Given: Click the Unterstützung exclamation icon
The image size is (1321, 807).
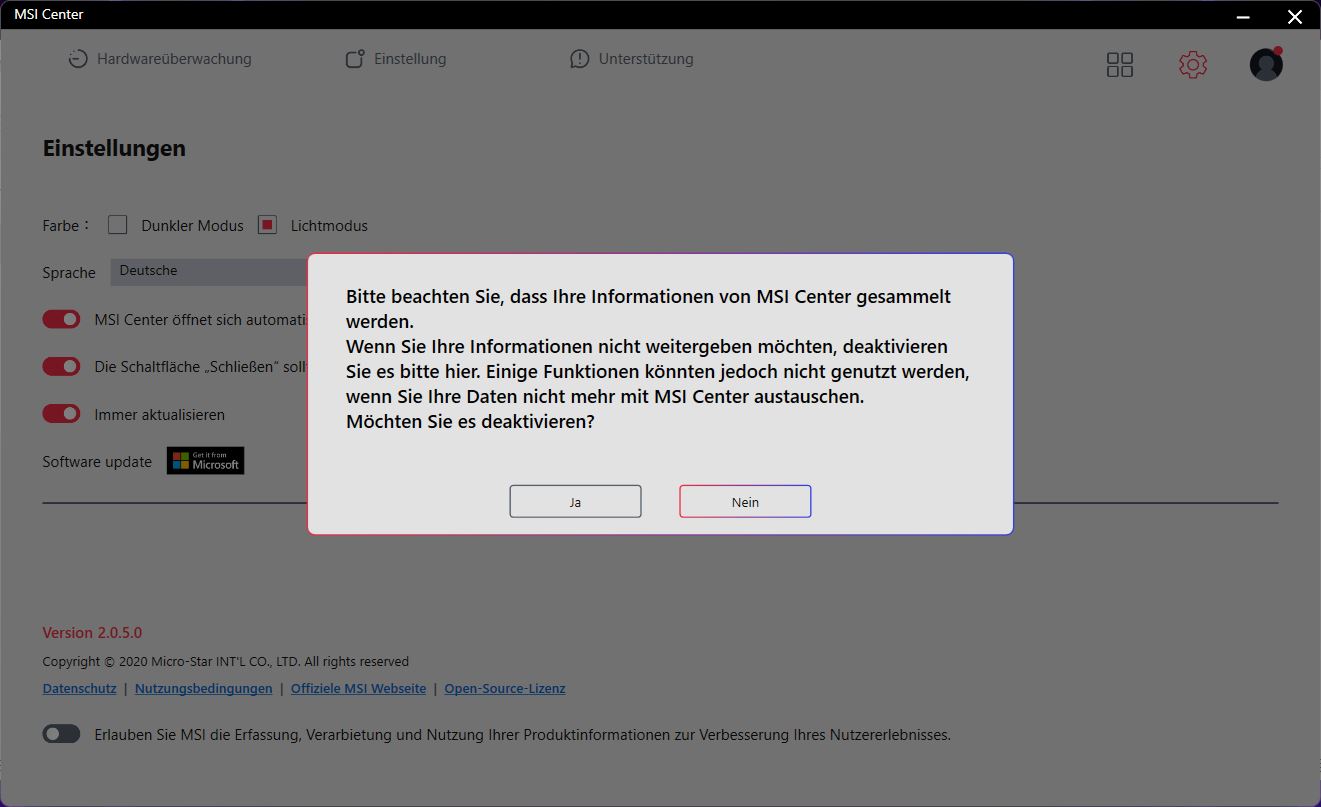Looking at the screenshot, I should [580, 59].
